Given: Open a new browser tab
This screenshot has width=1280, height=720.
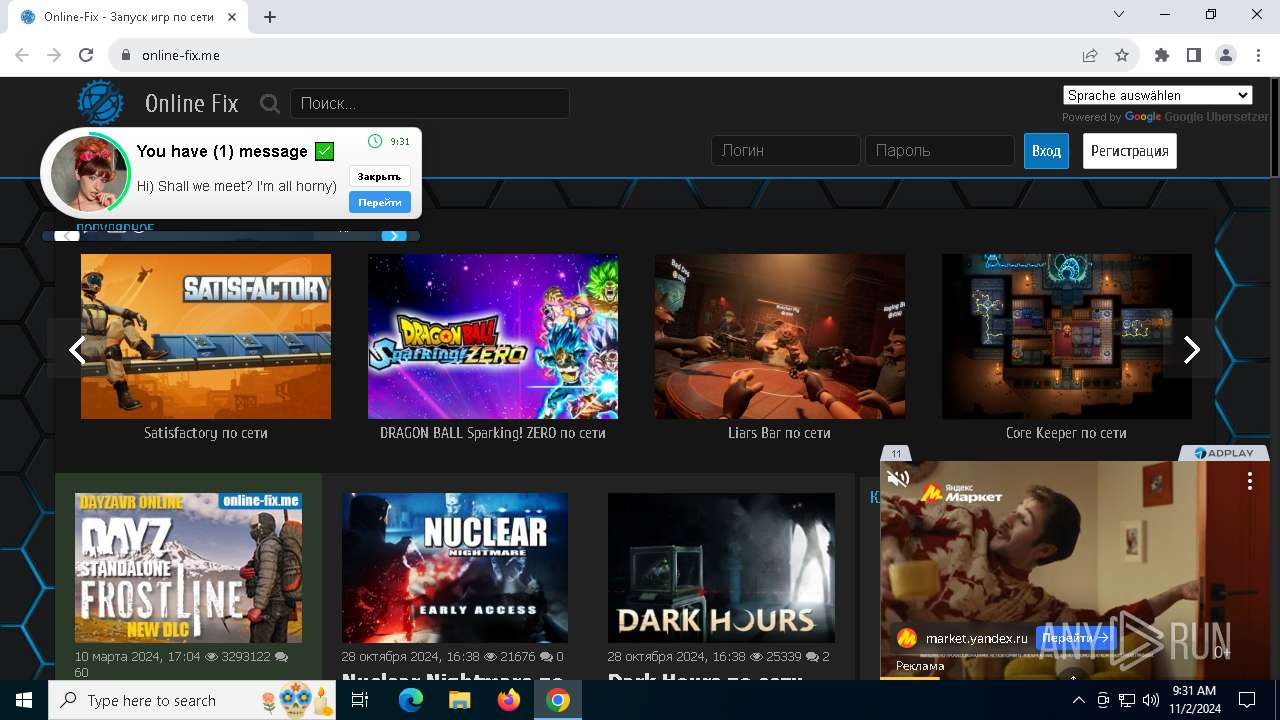Looking at the screenshot, I should tap(270, 17).
